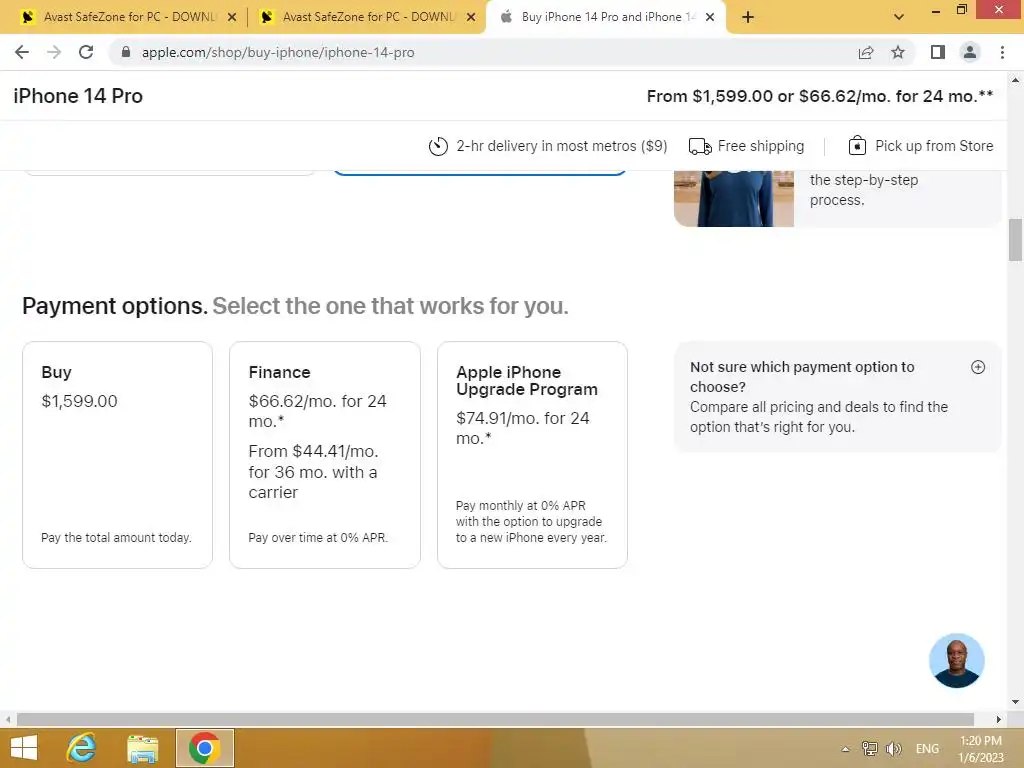Open the browser side panel

(938, 52)
